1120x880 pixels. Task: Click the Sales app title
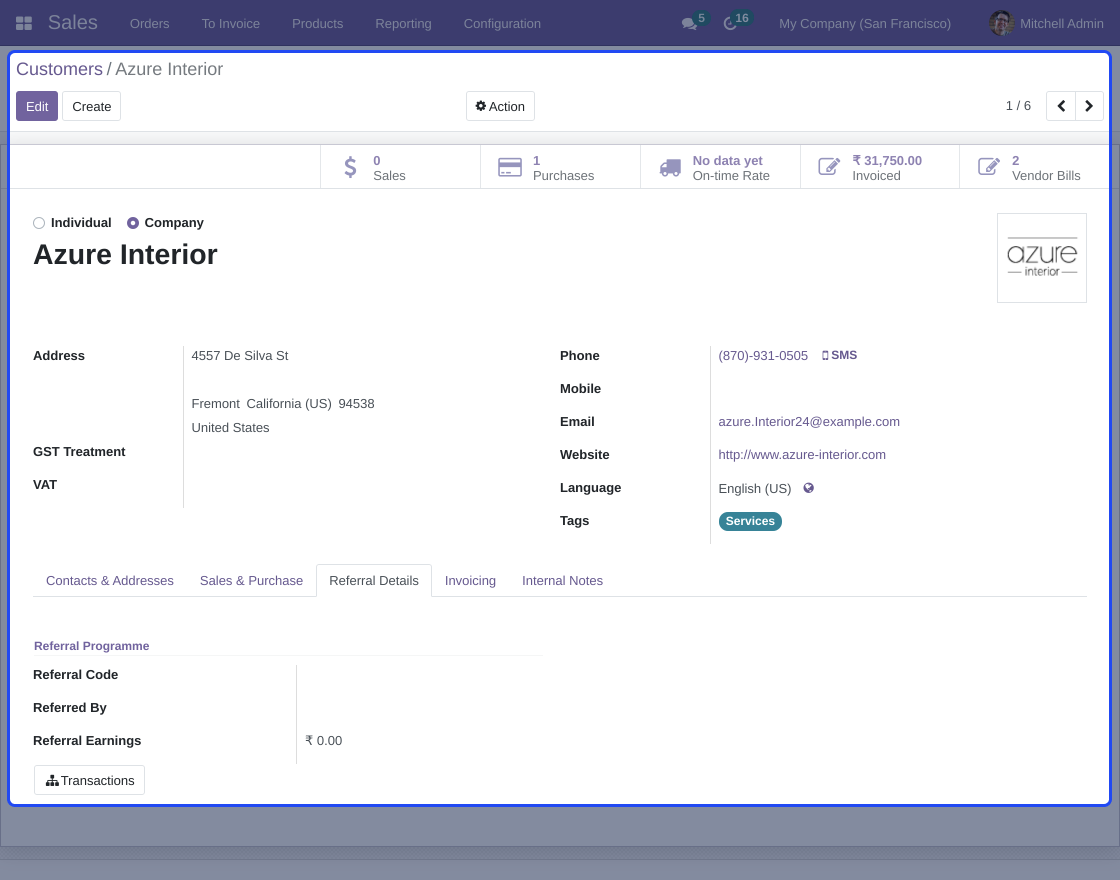point(73,23)
